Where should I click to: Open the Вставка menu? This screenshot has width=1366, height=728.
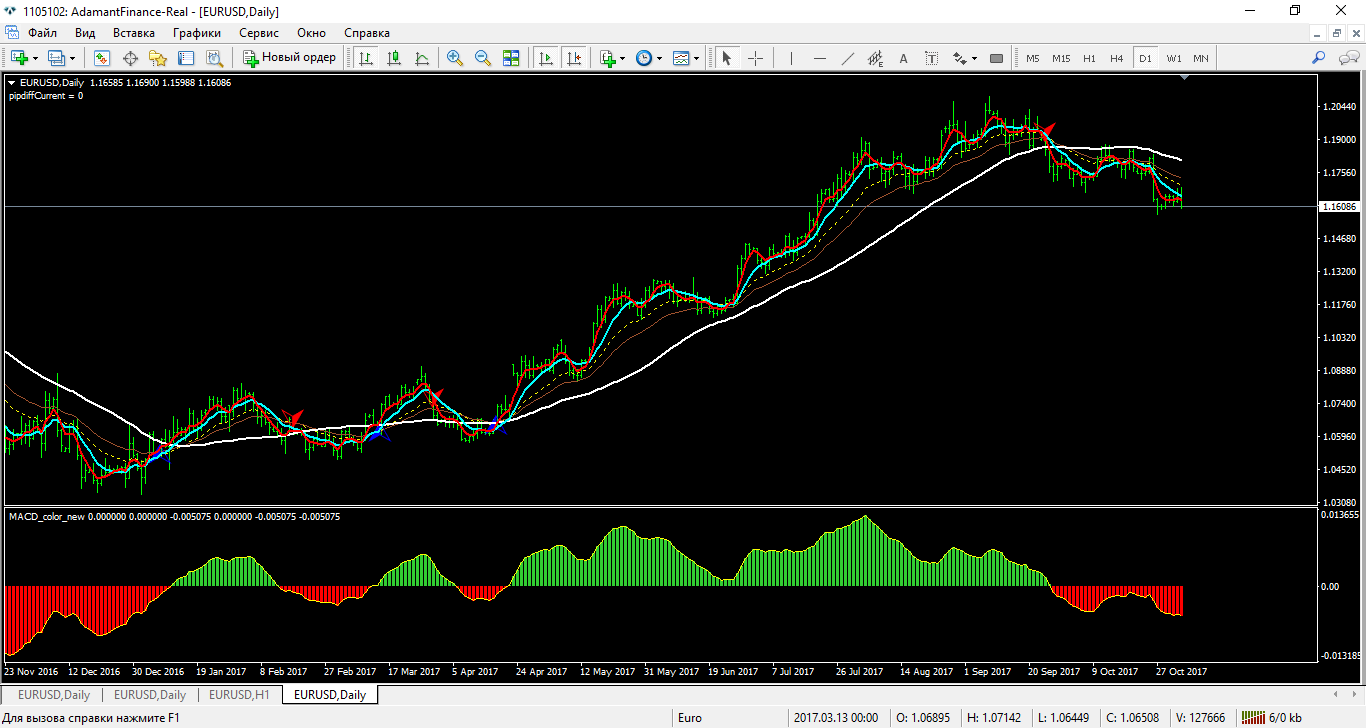click(134, 32)
